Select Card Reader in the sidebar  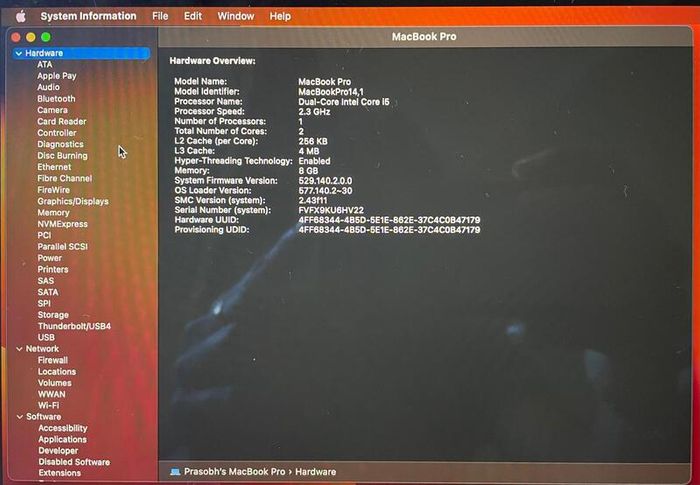pos(62,121)
